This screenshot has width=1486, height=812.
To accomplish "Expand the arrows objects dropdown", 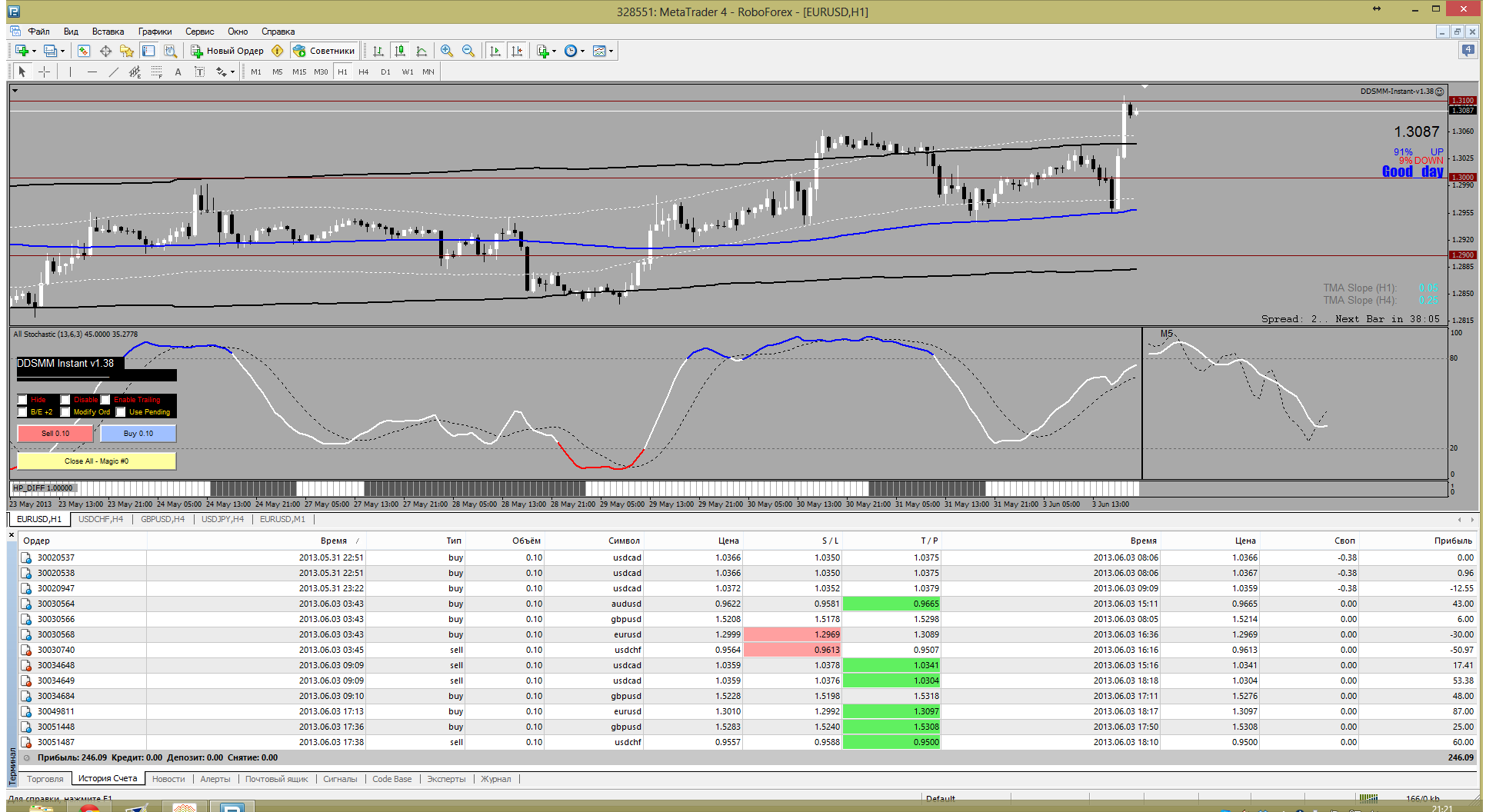I will (x=232, y=72).
